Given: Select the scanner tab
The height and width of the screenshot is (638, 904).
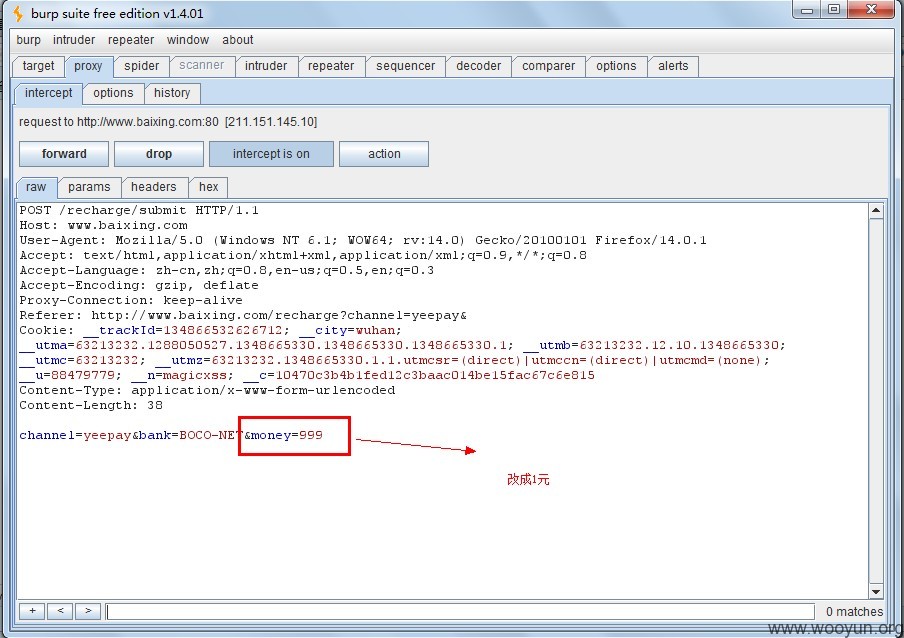Looking at the screenshot, I should tap(201, 65).
